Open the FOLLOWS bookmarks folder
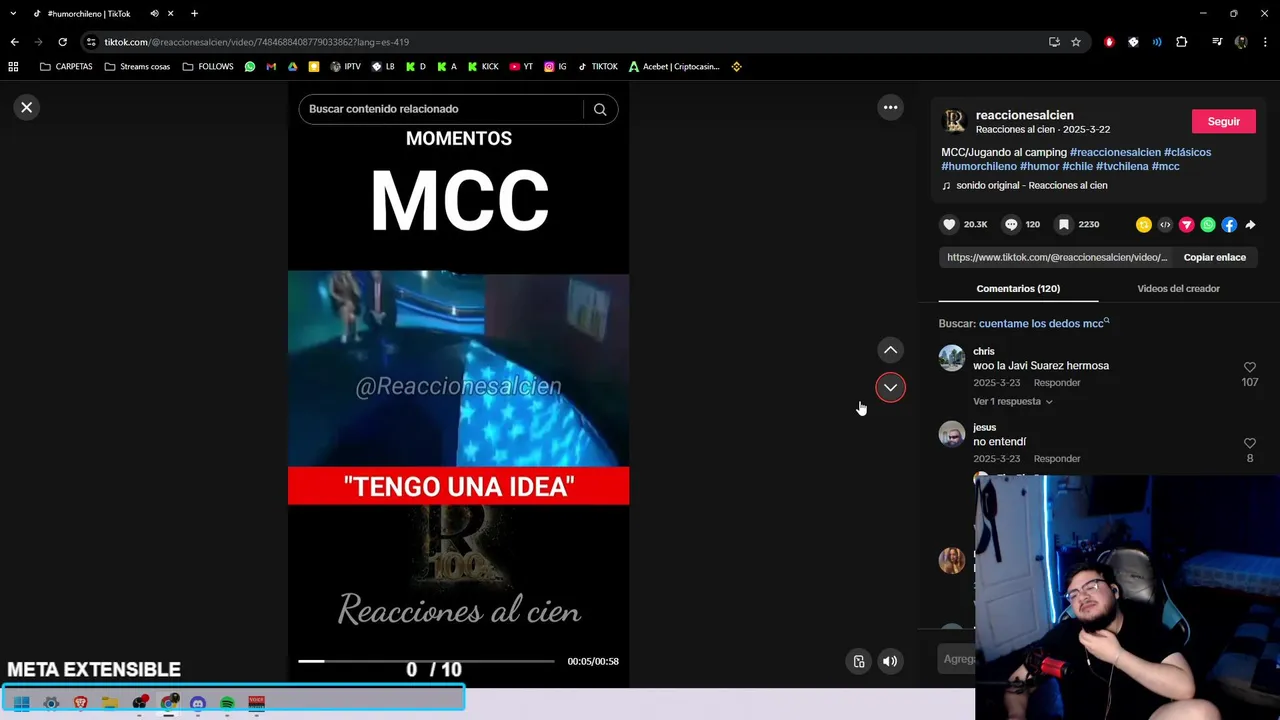Image resolution: width=1280 pixels, height=720 pixels. [x=208, y=67]
